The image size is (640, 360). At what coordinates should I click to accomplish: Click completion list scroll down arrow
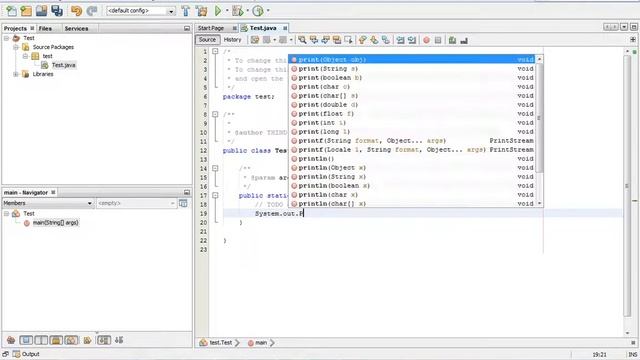click(540, 203)
